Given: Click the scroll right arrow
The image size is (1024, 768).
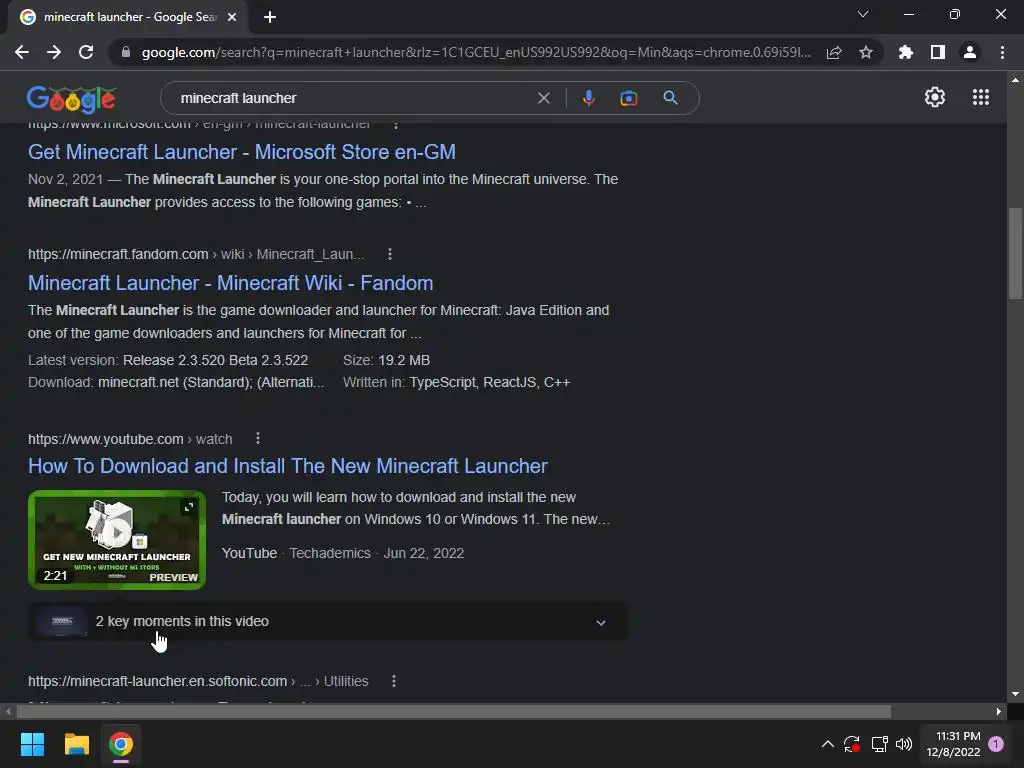Looking at the screenshot, I should (999, 711).
